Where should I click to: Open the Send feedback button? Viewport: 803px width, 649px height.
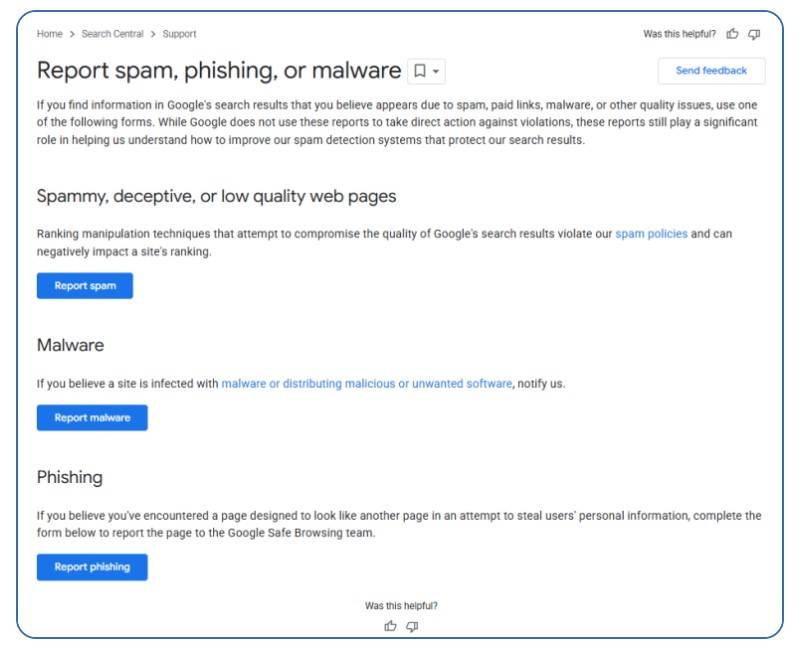711,71
